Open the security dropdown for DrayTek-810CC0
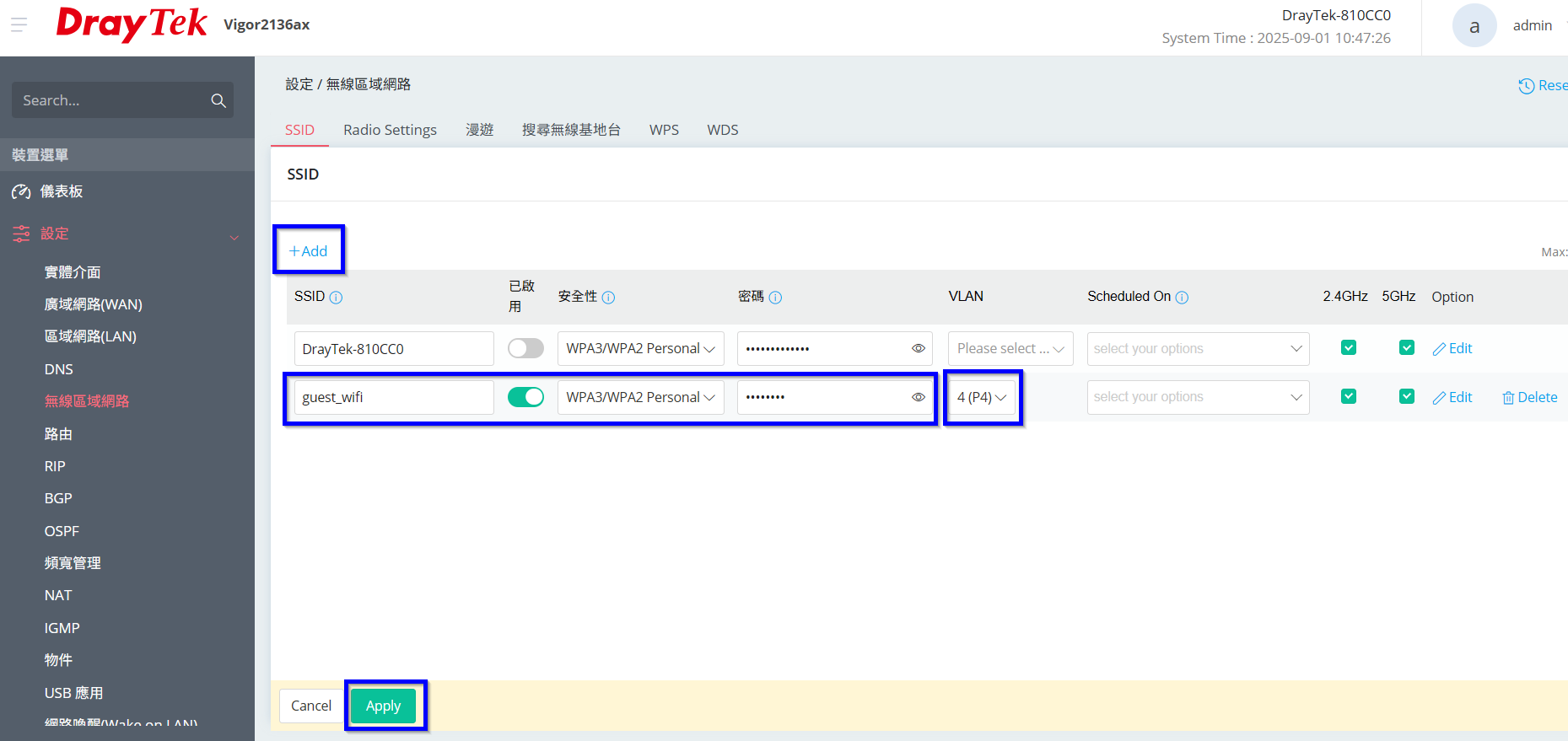Viewport: 1568px width, 741px height. [x=640, y=348]
